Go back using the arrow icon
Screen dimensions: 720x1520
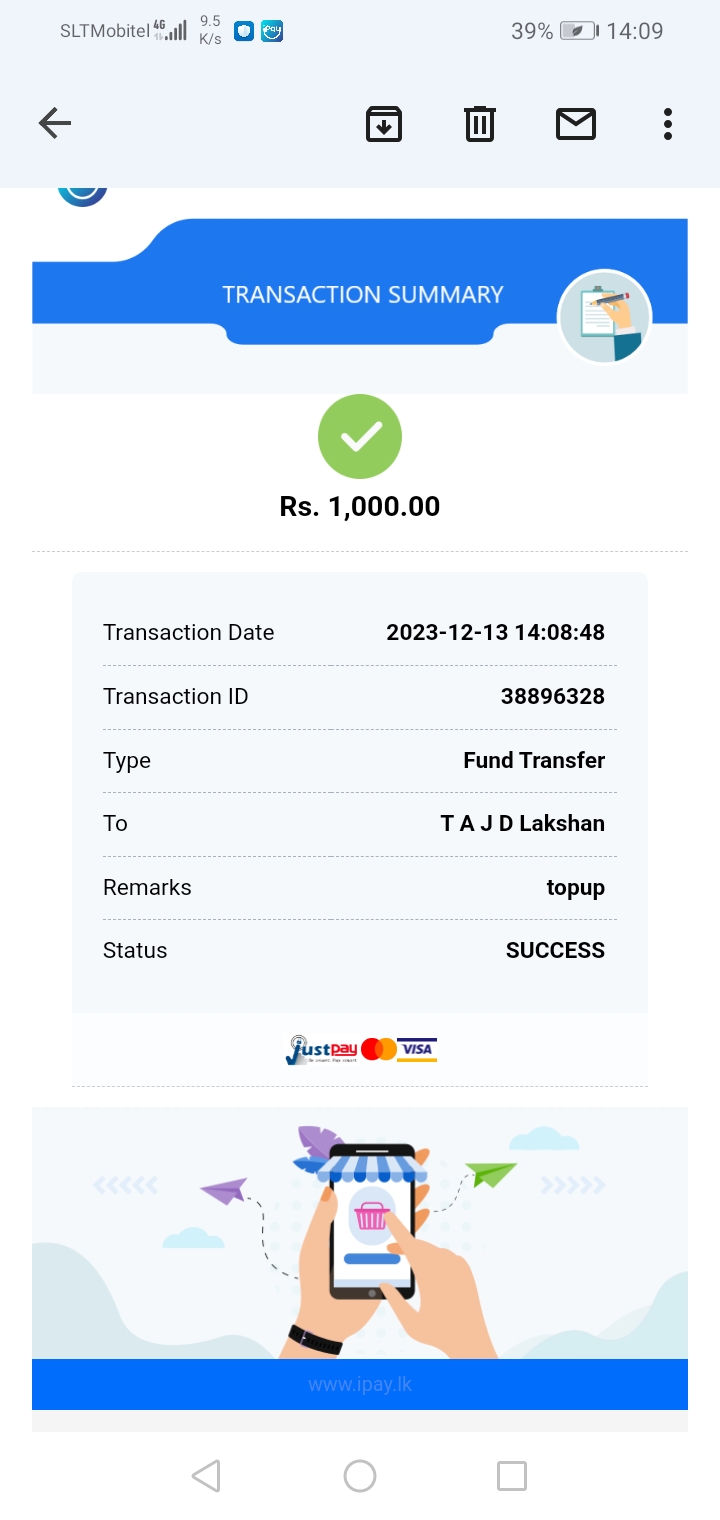[55, 124]
